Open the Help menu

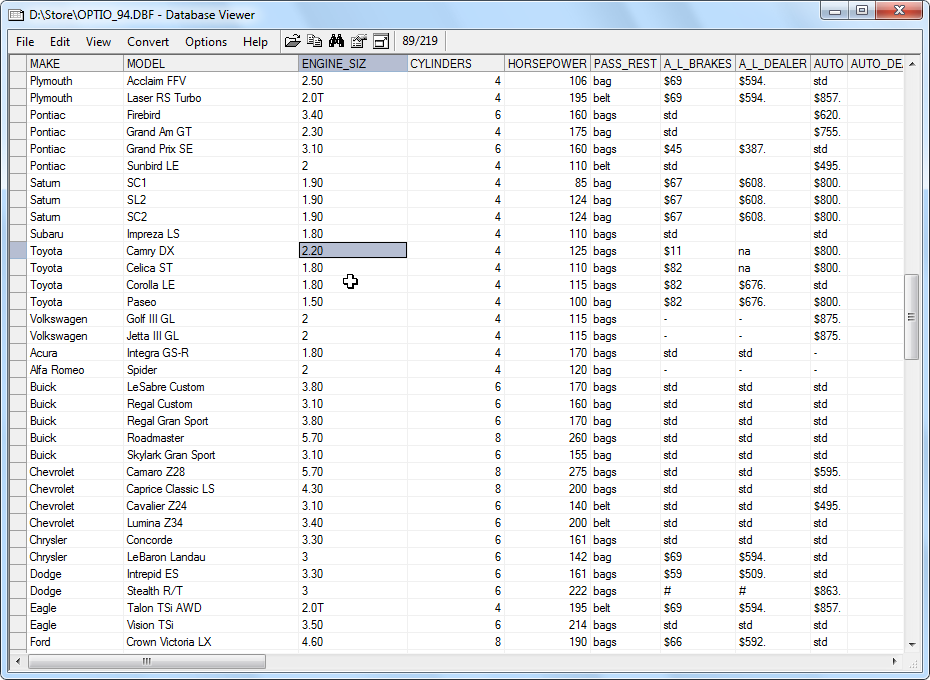click(x=255, y=42)
